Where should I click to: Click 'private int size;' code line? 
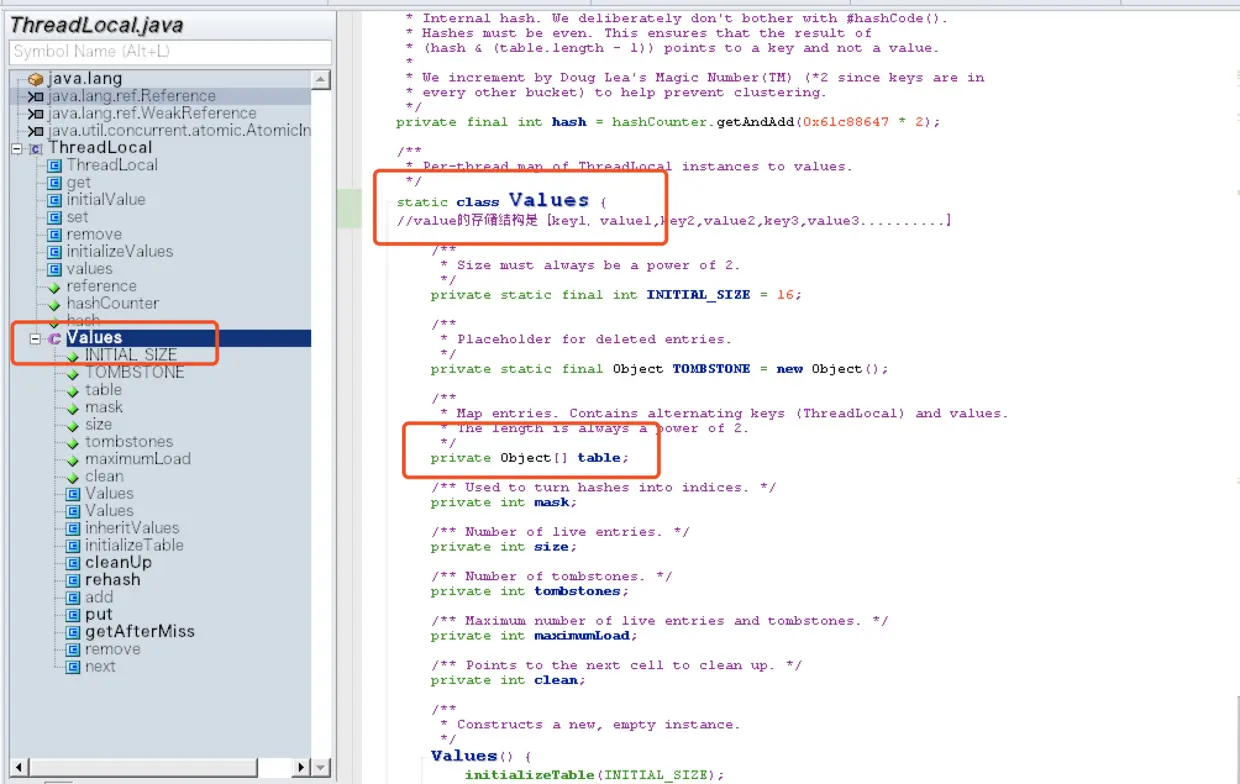click(504, 547)
